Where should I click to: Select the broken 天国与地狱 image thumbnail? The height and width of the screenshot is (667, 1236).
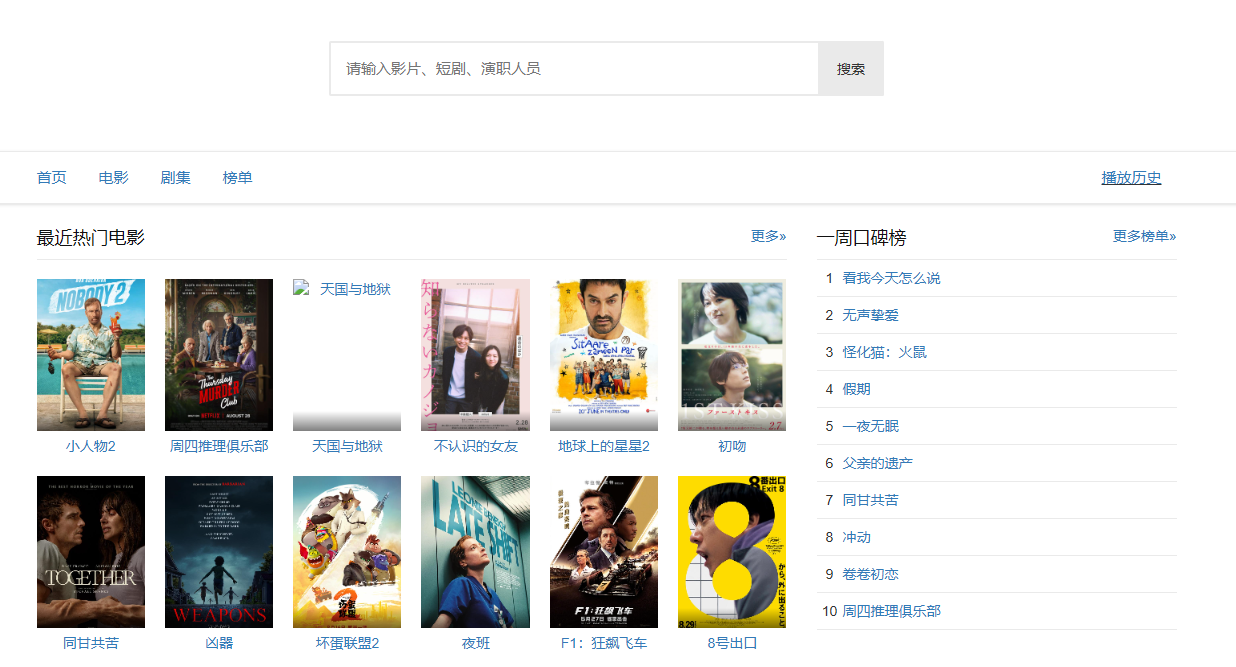[x=347, y=355]
